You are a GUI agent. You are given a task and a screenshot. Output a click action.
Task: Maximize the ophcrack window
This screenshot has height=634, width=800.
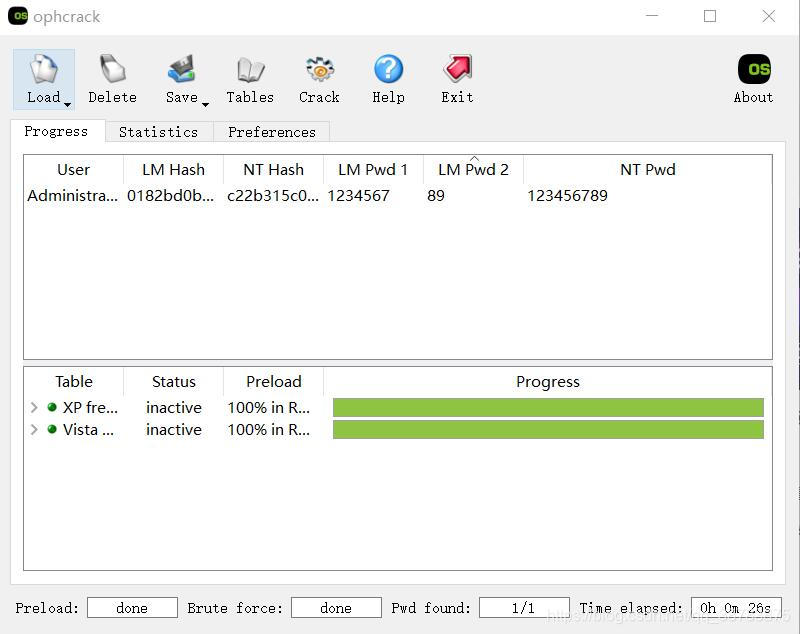[710, 16]
